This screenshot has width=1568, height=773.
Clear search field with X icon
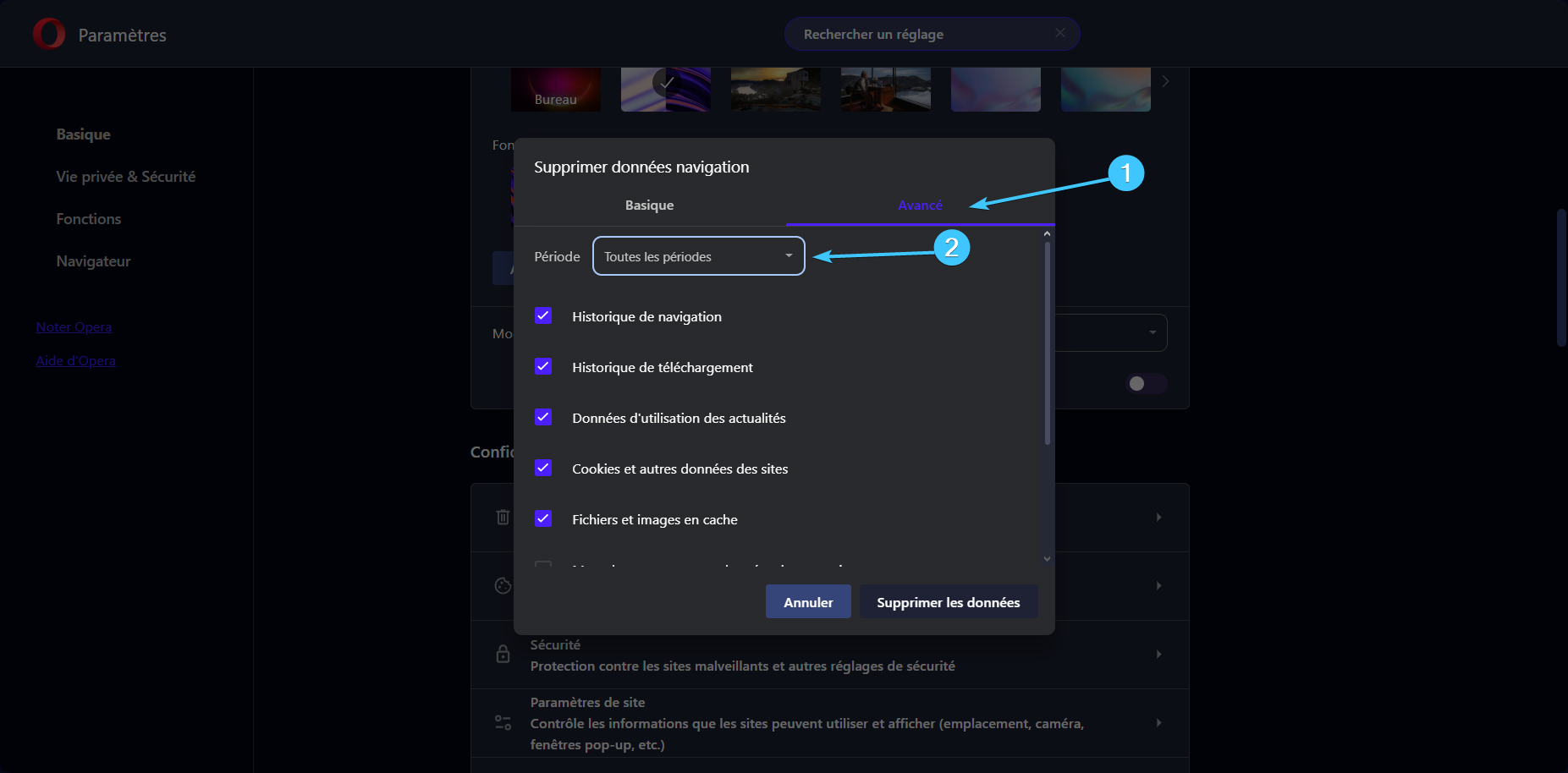1060,33
